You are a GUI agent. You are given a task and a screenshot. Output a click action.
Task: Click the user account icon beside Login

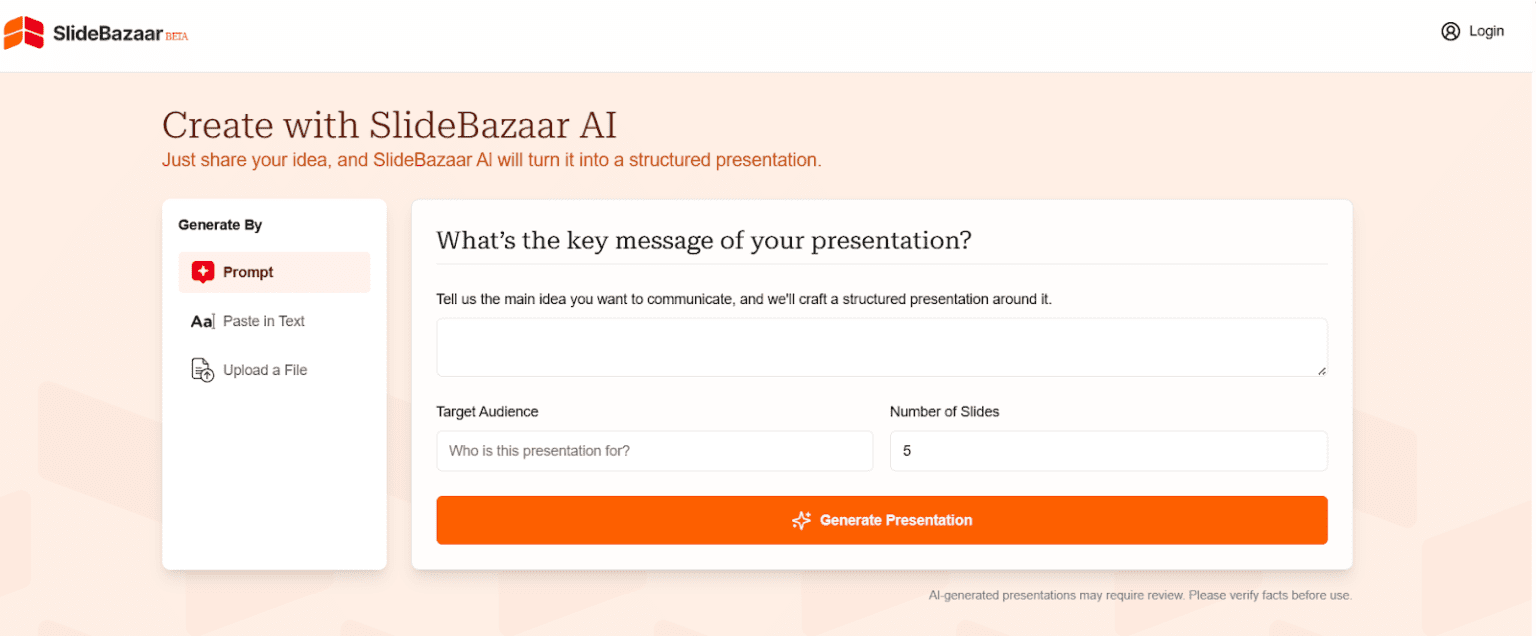[x=1450, y=31]
